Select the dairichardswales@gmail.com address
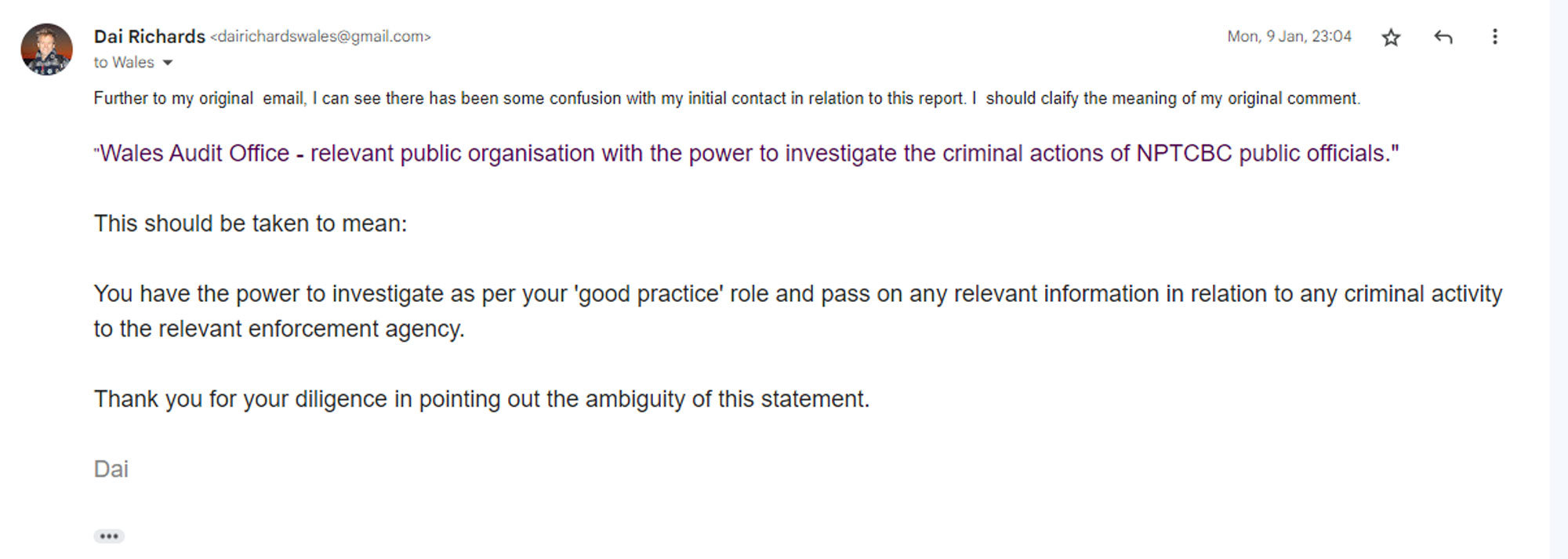Image resolution: width=1568 pixels, height=559 pixels. [x=321, y=37]
